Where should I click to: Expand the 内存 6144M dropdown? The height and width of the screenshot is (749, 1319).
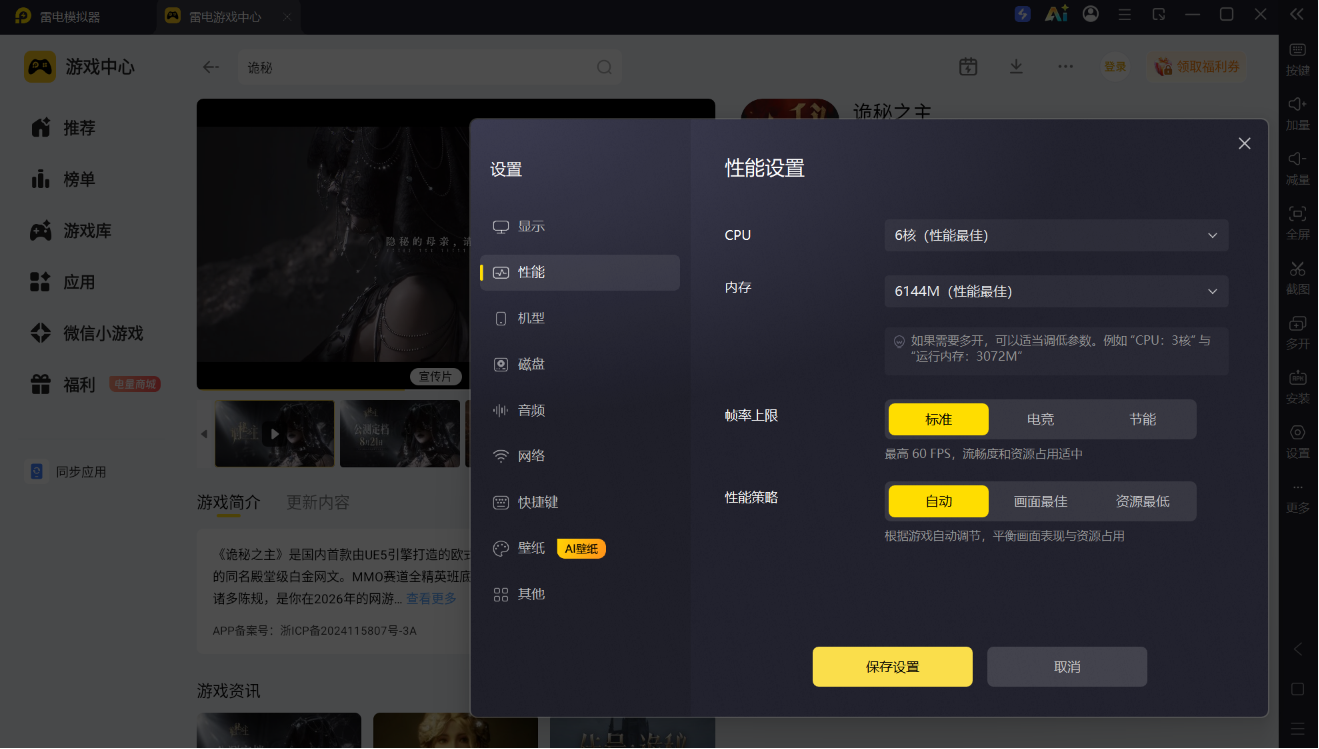coord(1056,292)
